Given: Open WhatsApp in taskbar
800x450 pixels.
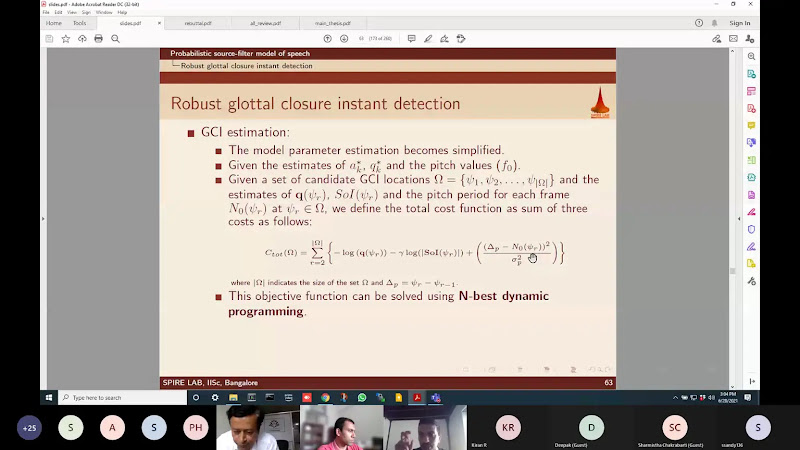Looking at the screenshot, I should pyautogui.click(x=362, y=397).
